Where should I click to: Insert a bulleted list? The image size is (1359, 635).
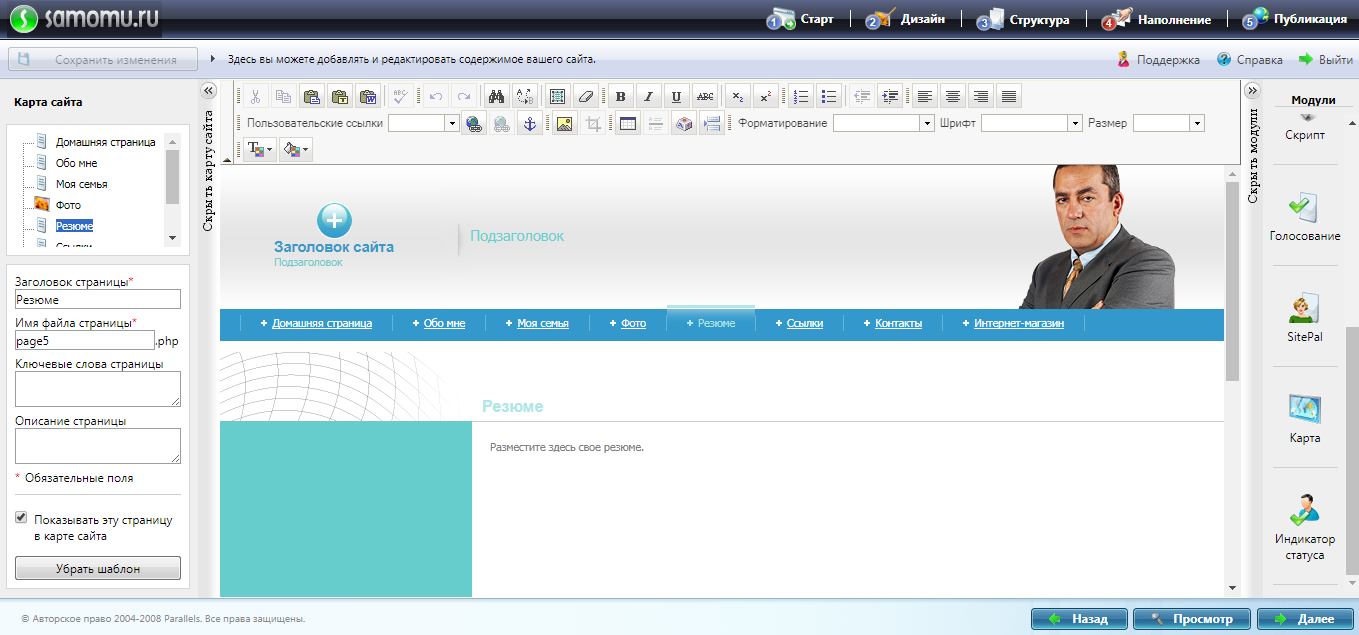point(828,97)
